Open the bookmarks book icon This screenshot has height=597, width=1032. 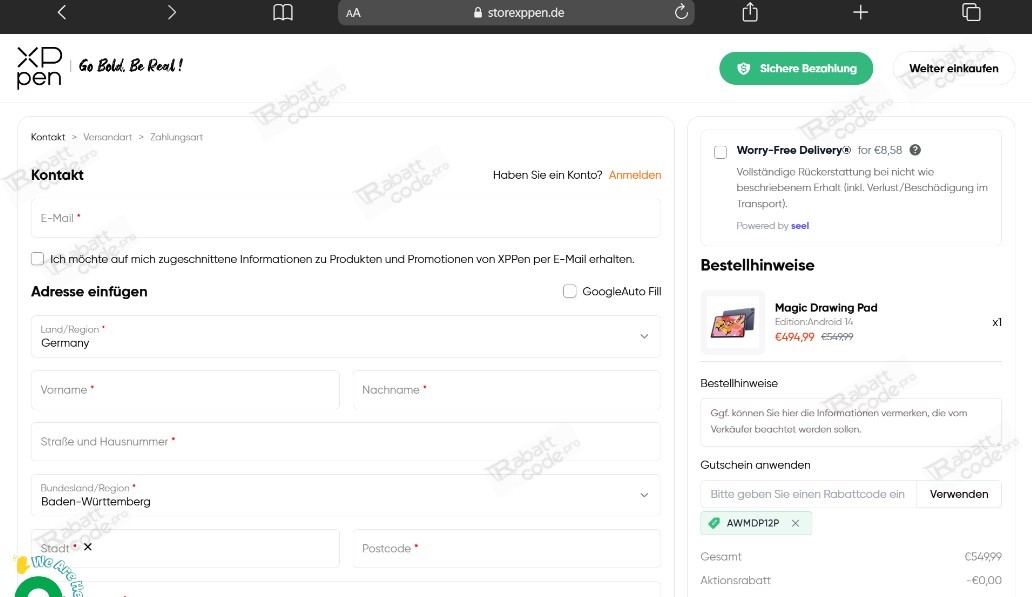point(283,12)
